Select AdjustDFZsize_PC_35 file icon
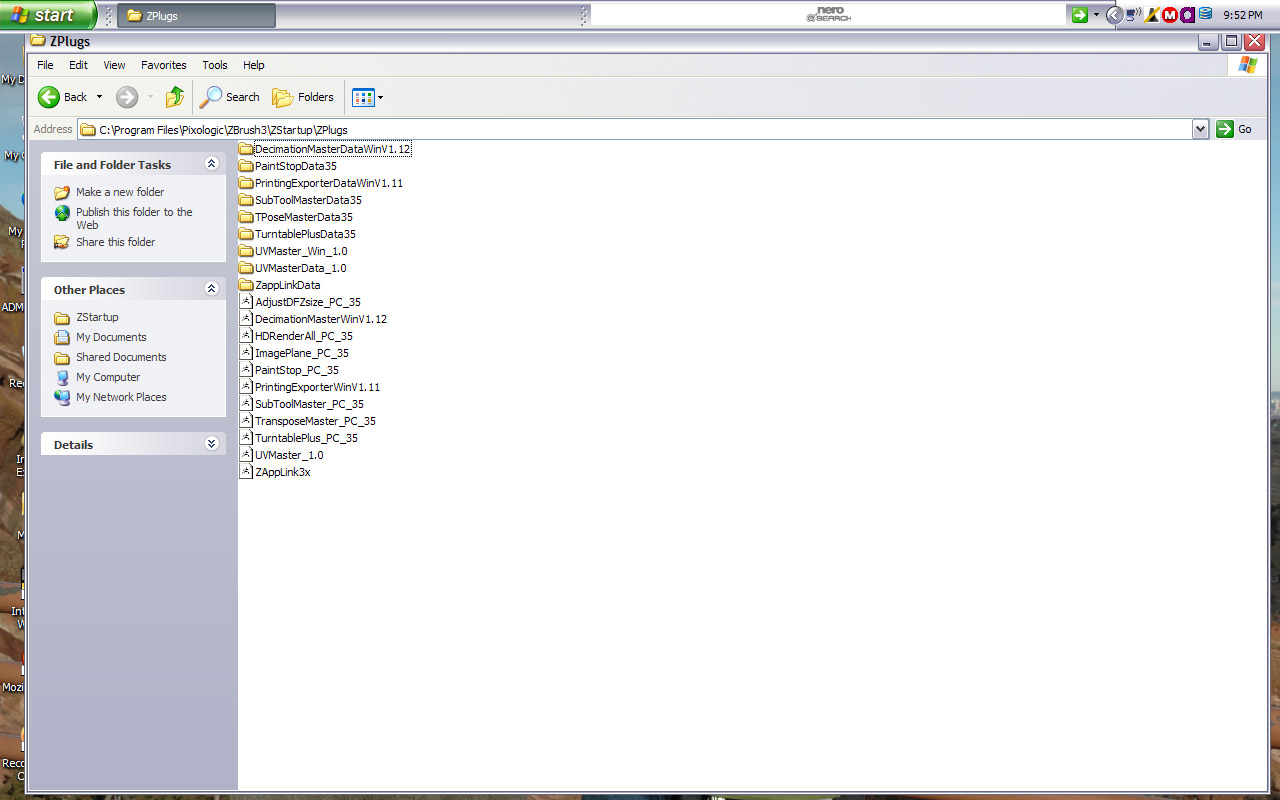The height and width of the screenshot is (800, 1280). coord(246,302)
